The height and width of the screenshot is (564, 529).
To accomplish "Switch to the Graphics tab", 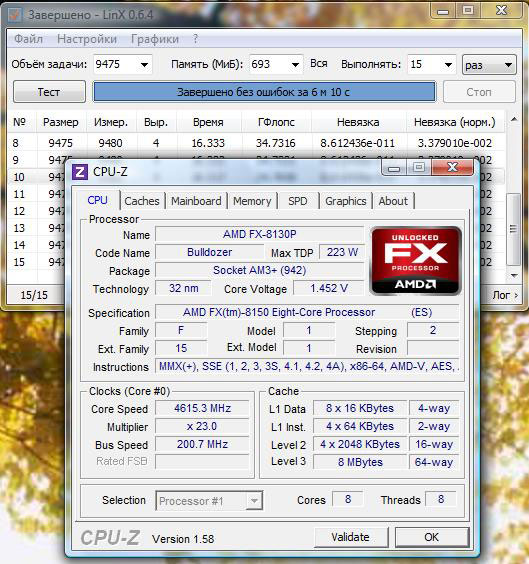I will [346, 201].
